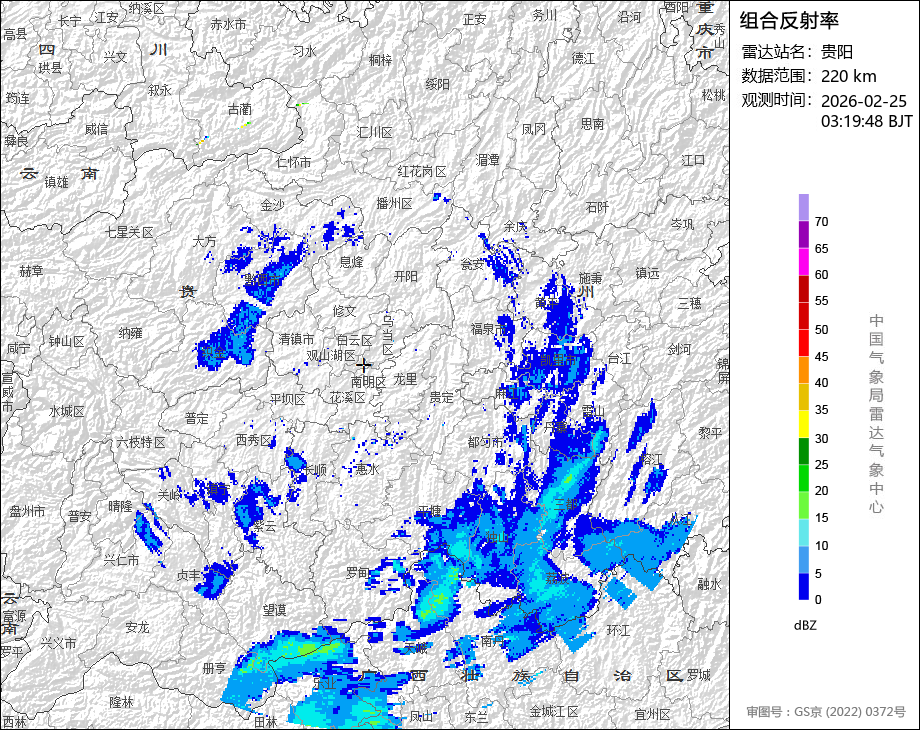Image resolution: width=920 pixels, height=730 pixels.
Task: Click the legend value label 70
Action: (x=821, y=222)
